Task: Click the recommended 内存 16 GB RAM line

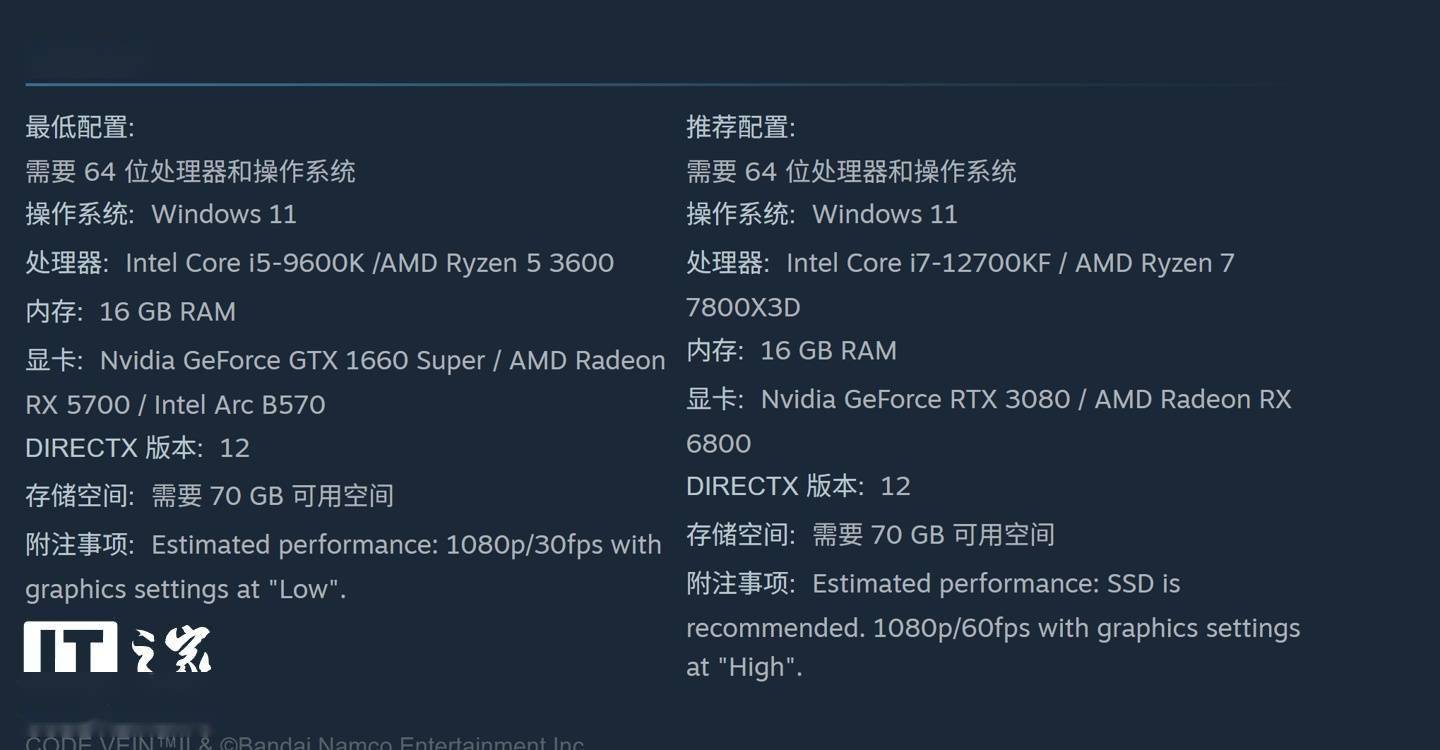Action: point(792,351)
